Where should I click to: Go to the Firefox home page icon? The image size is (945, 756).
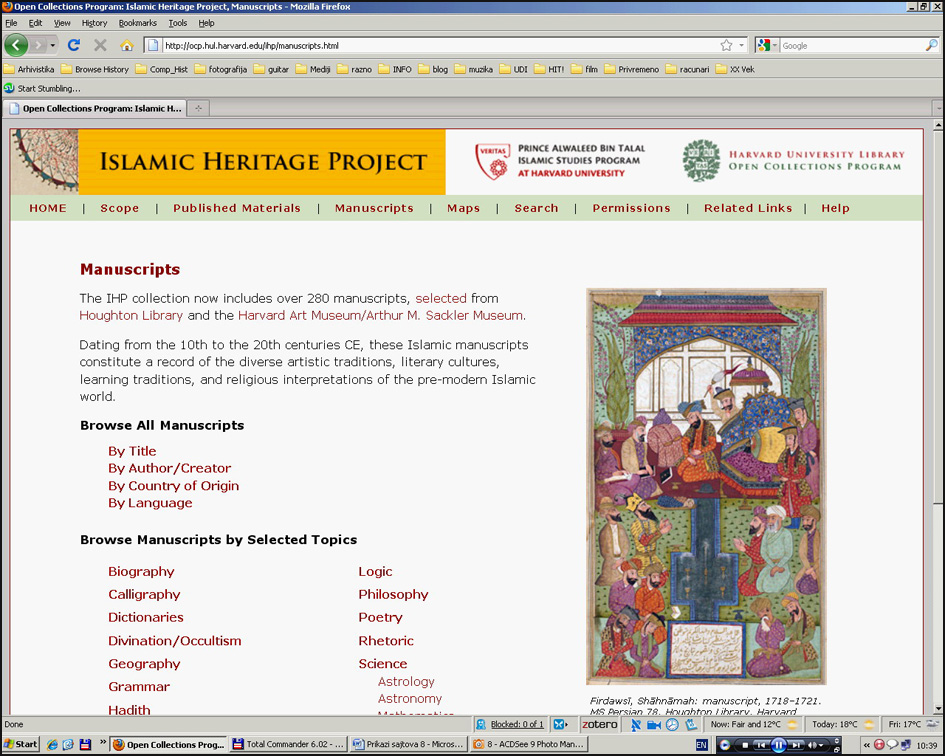127,45
